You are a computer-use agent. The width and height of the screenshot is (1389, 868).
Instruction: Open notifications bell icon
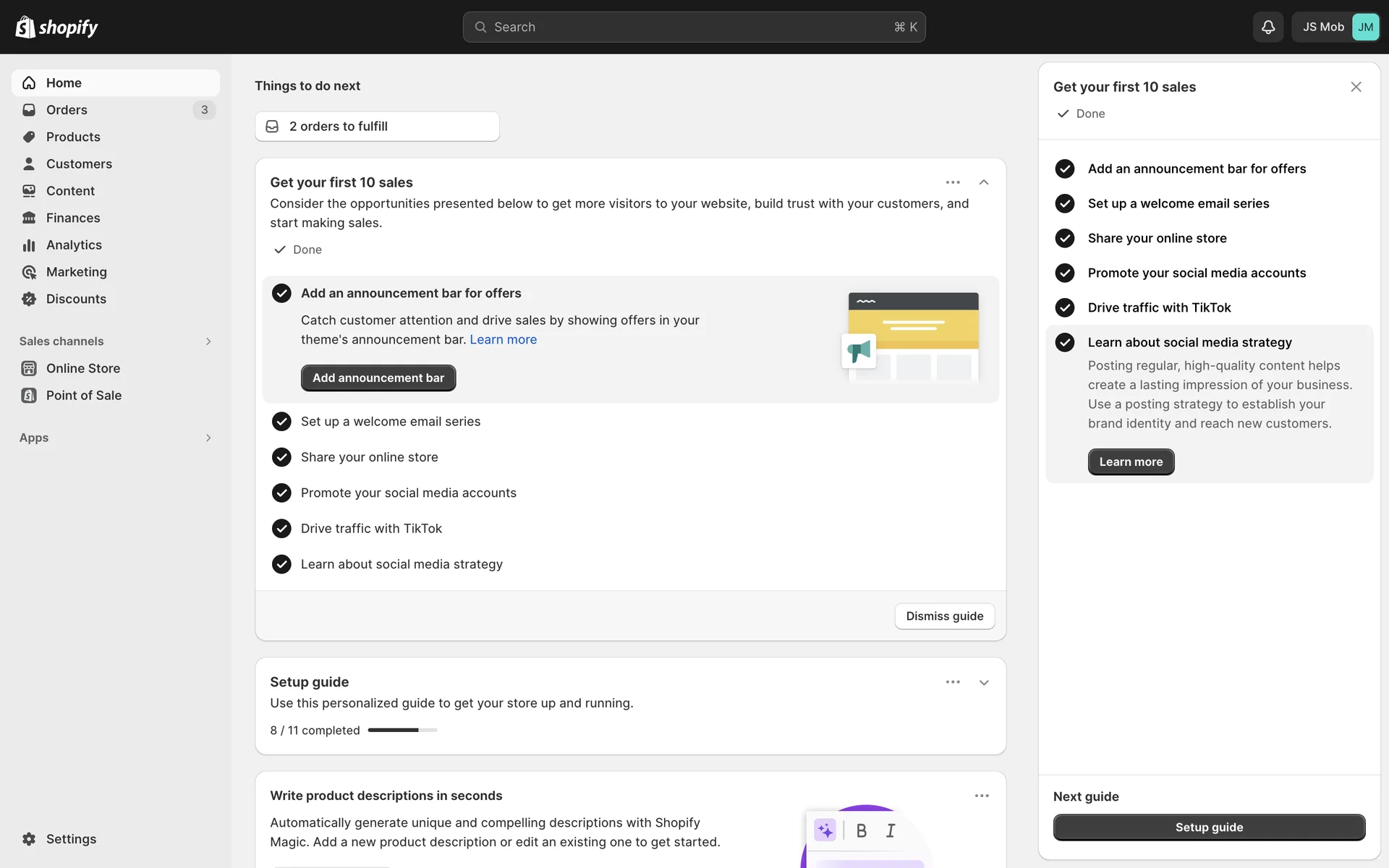[1267, 27]
